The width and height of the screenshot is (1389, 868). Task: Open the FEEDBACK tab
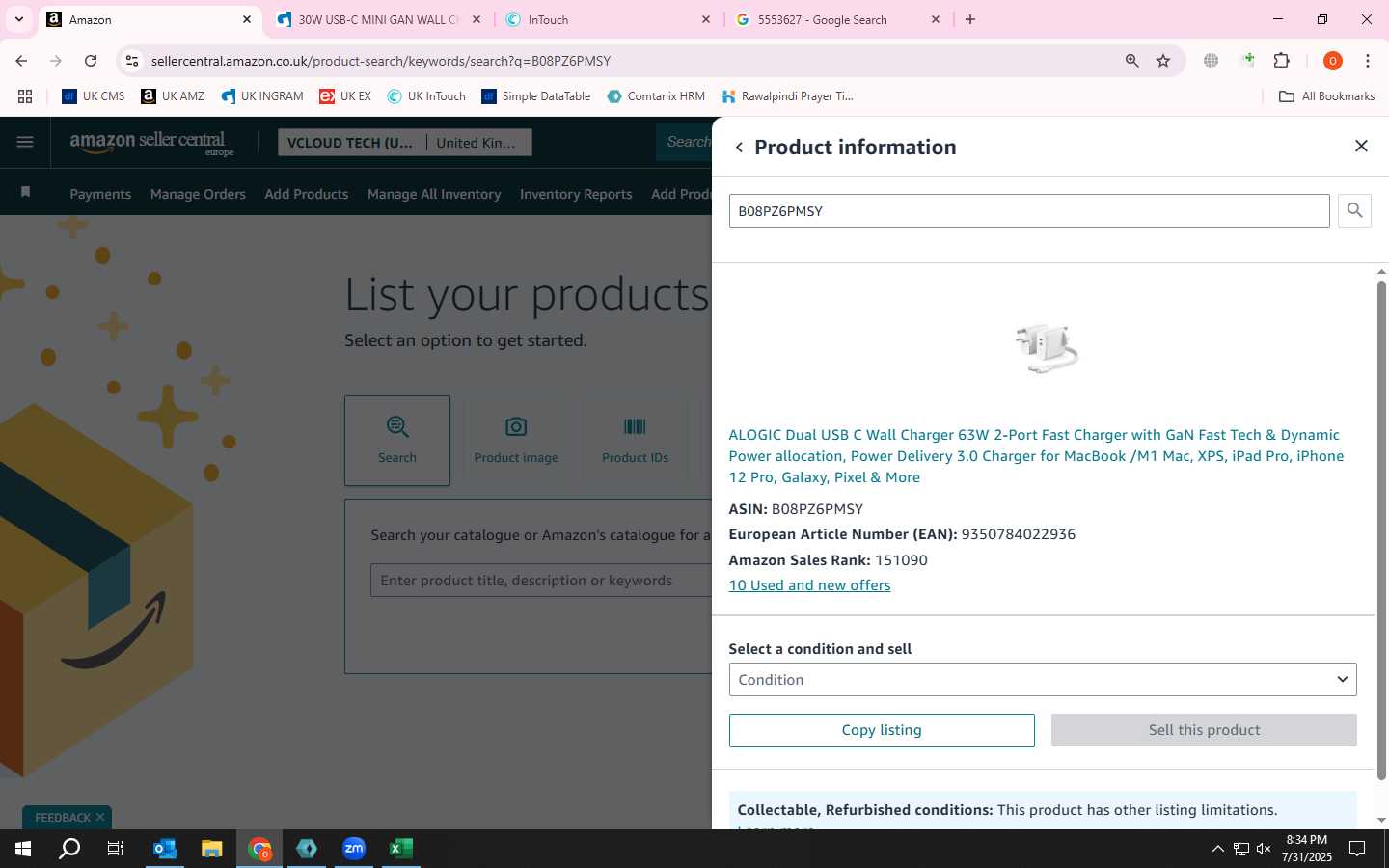(x=63, y=818)
